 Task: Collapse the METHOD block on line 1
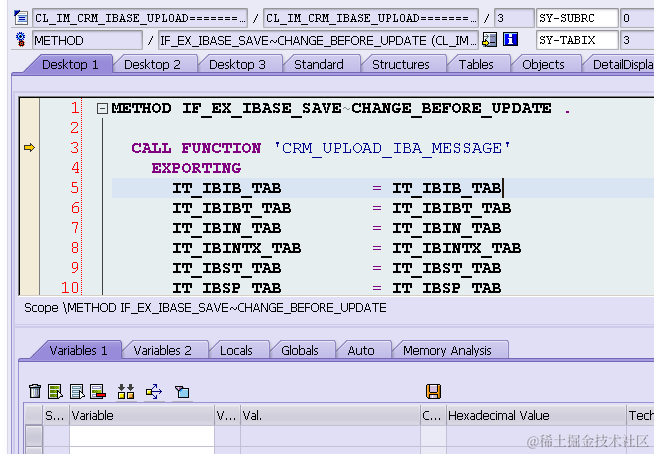point(102,109)
